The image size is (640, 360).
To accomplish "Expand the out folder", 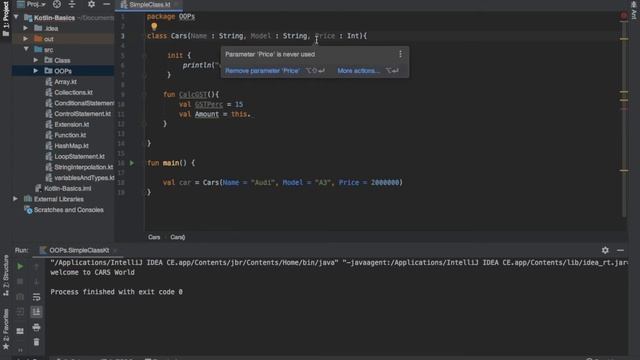I will point(26,39).
